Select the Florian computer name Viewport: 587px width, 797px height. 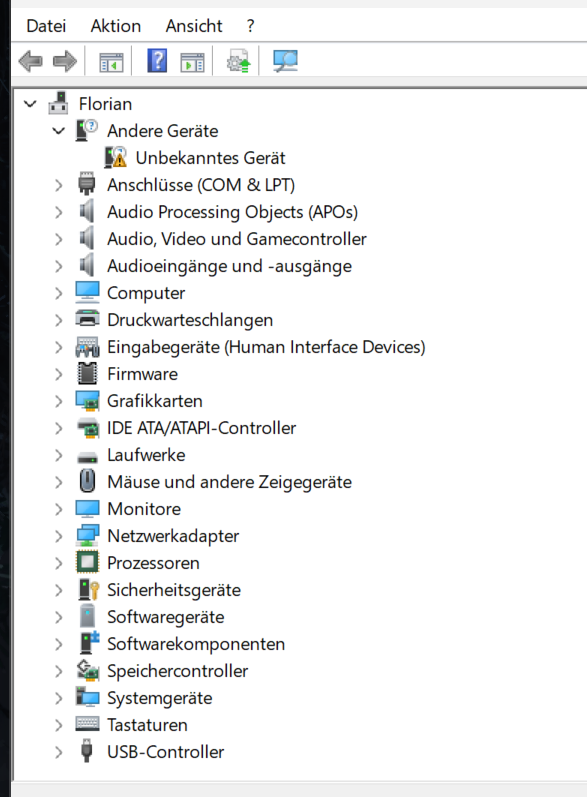105,104
